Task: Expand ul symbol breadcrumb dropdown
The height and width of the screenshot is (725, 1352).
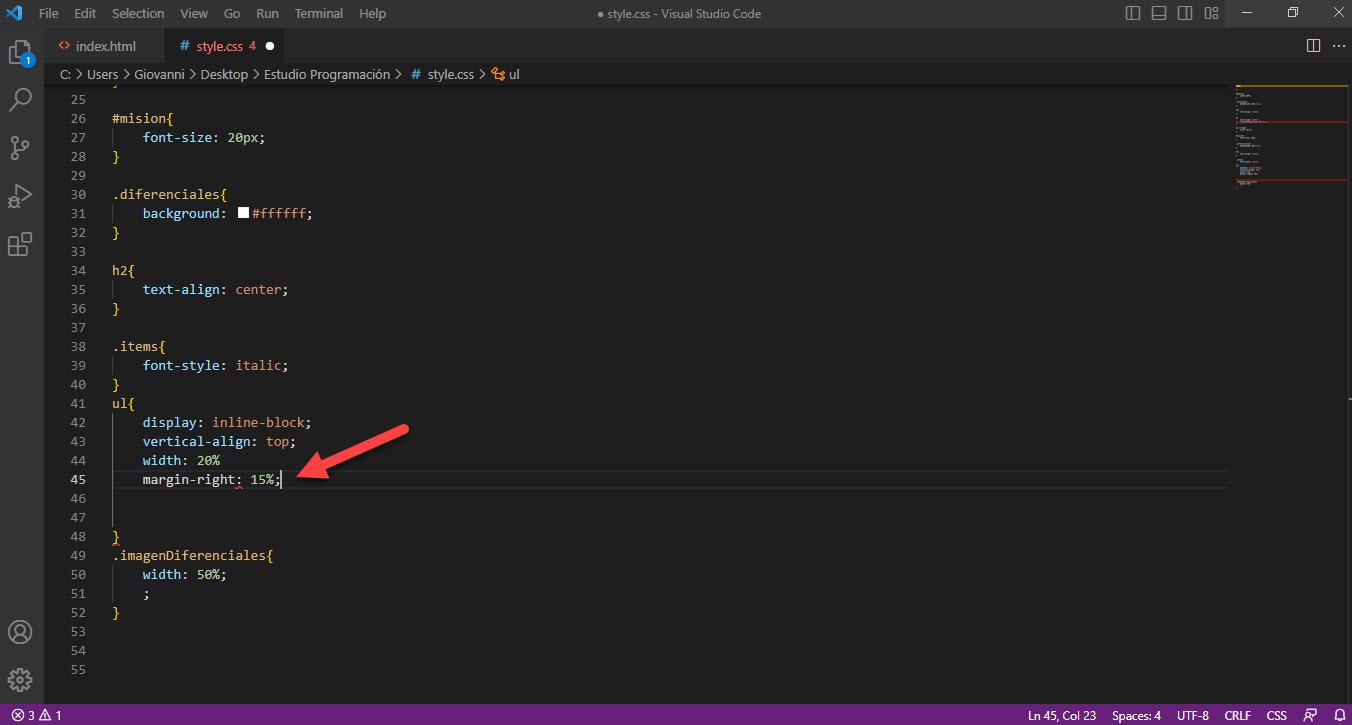Action: 514,74
